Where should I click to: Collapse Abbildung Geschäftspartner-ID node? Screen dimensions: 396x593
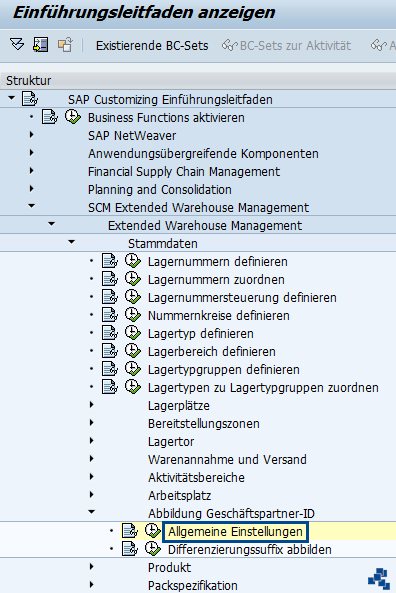pos(92,512)
